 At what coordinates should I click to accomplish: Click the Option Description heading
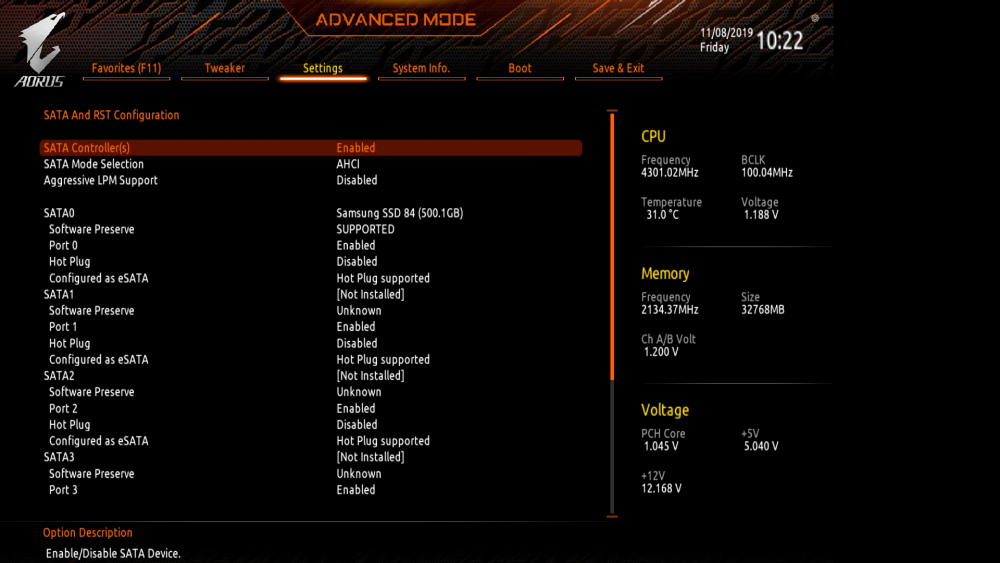coord(88,532)
